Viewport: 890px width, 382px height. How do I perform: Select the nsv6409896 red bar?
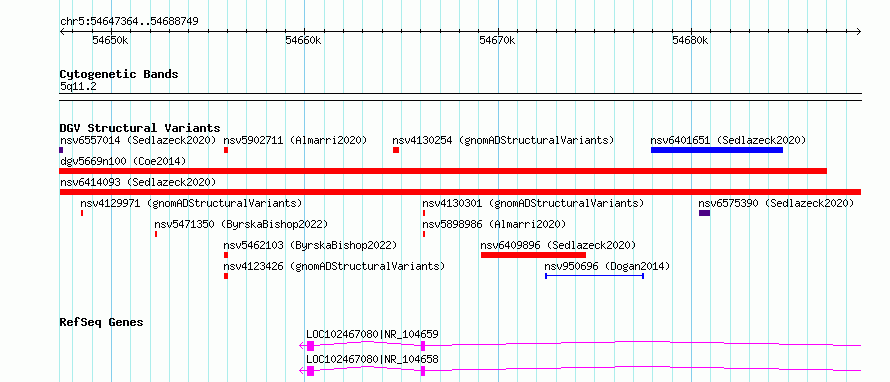pos(533,255)
